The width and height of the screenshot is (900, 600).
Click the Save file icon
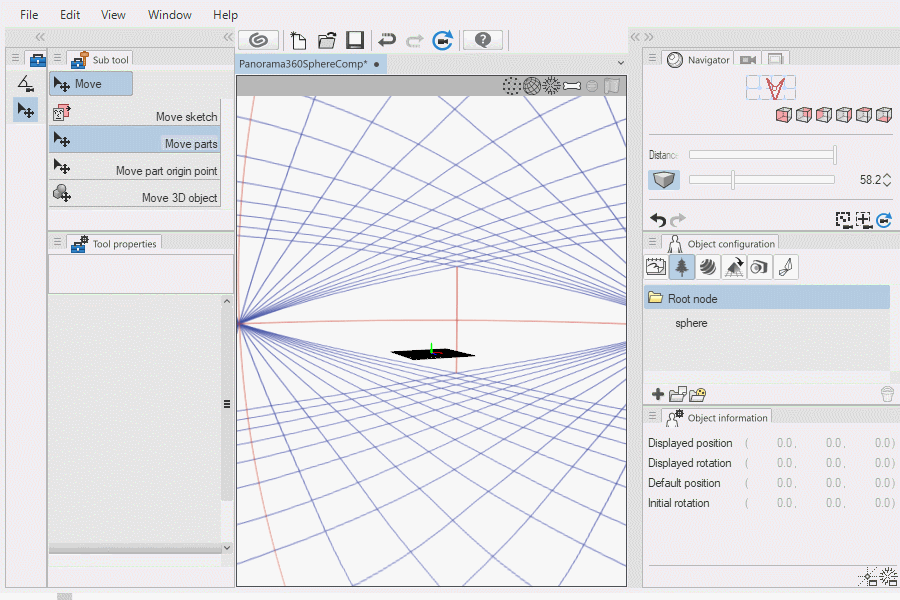pyautogui.click(x=355, y=40)
